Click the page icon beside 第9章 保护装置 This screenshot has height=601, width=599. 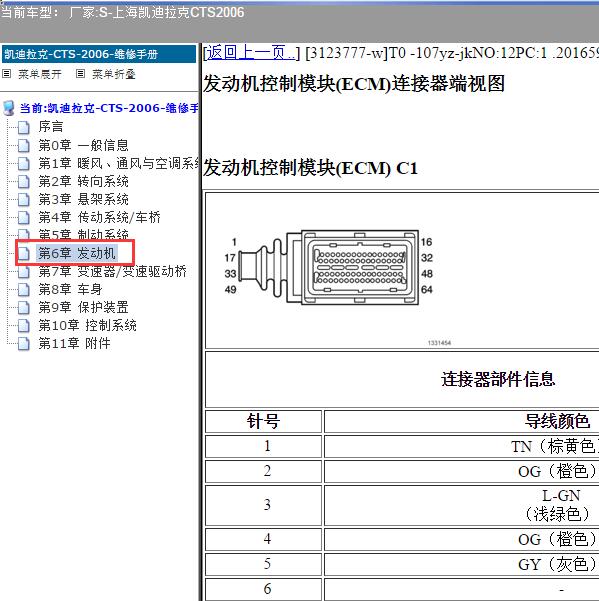click(24, 307)
